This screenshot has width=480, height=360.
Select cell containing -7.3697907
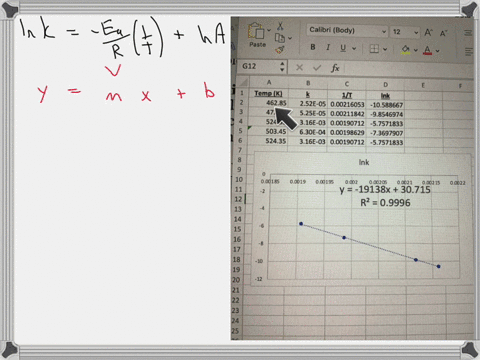tap(385, 133)
